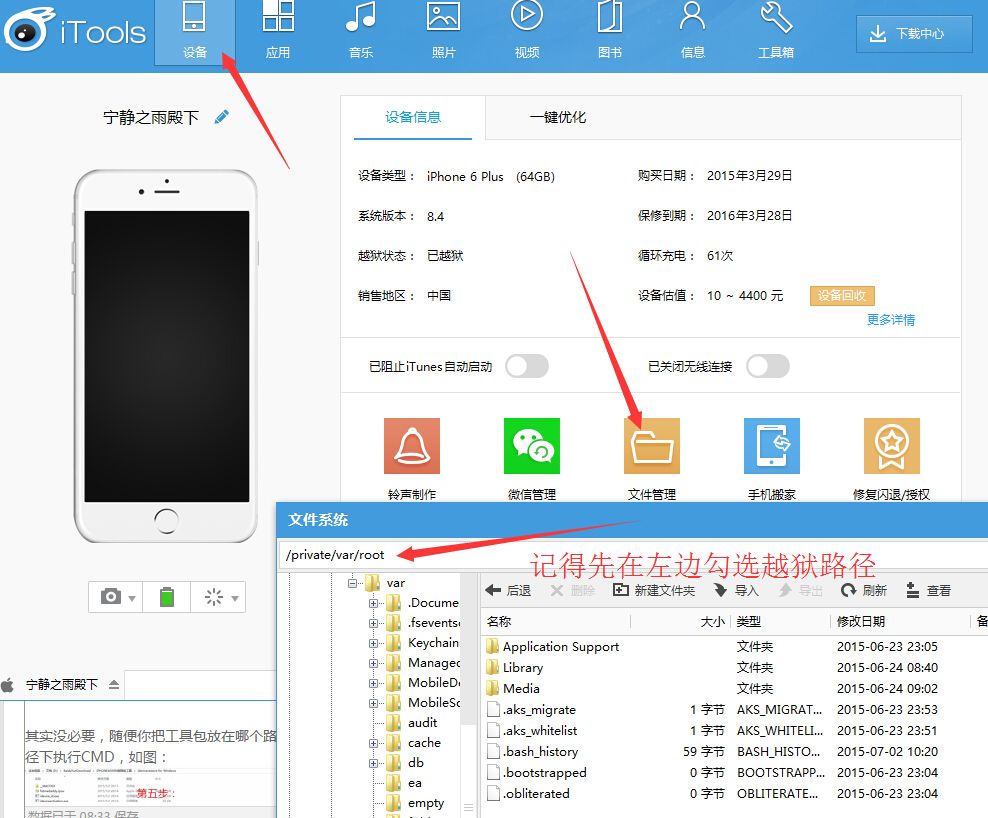This screenshot has width=988, height=818.
Task: Open the 照片 (Photos) tab
Action: tap(444, 32)
